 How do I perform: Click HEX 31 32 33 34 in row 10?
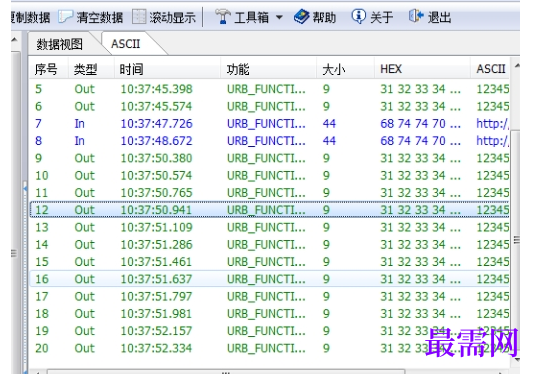(x=420, y=175)
